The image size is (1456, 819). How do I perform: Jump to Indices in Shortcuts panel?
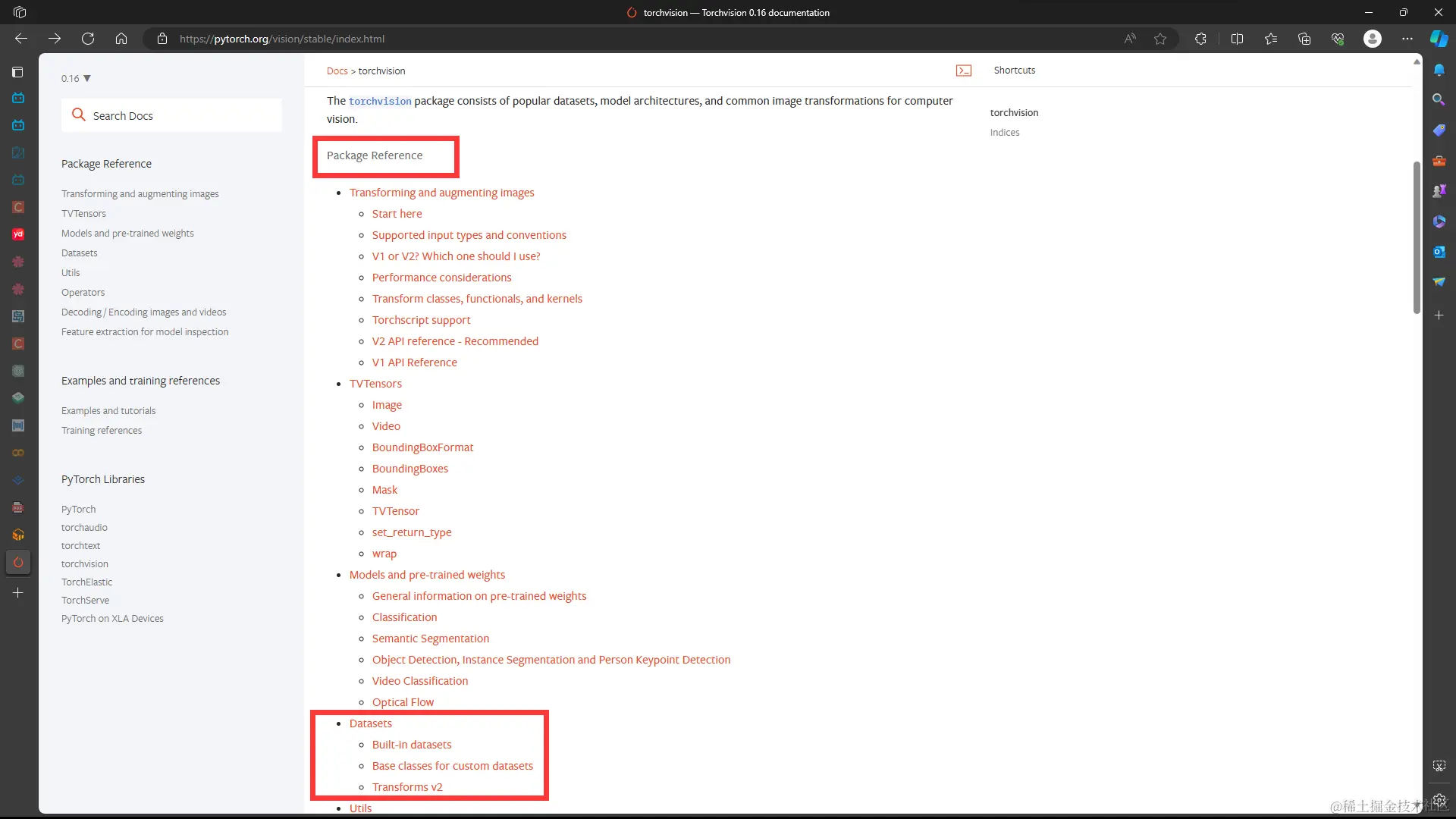[x=1004, y=132]
